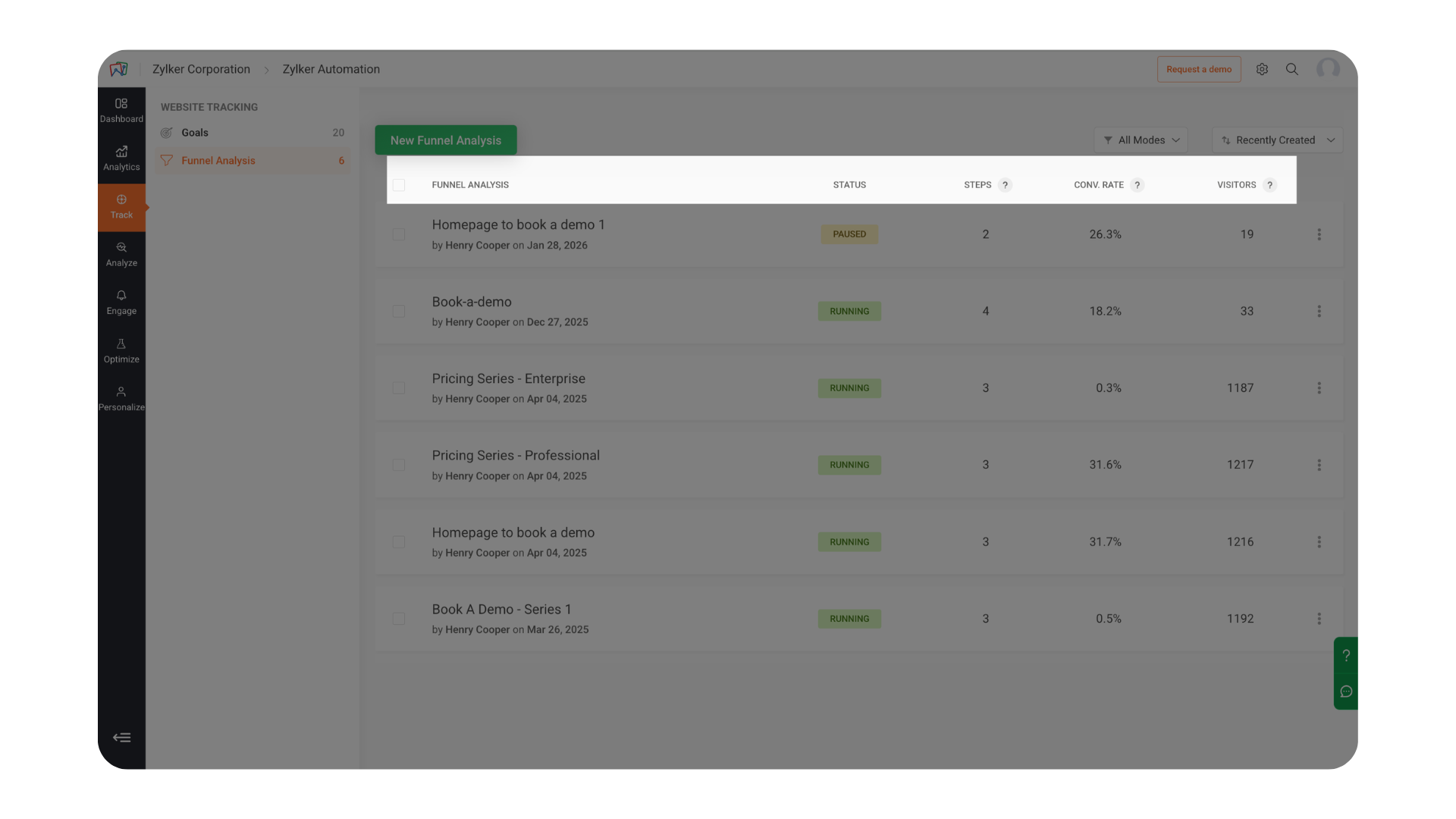Click the settings gear icon
This screenshot has width=1456, height=819.
point(1262,69)
